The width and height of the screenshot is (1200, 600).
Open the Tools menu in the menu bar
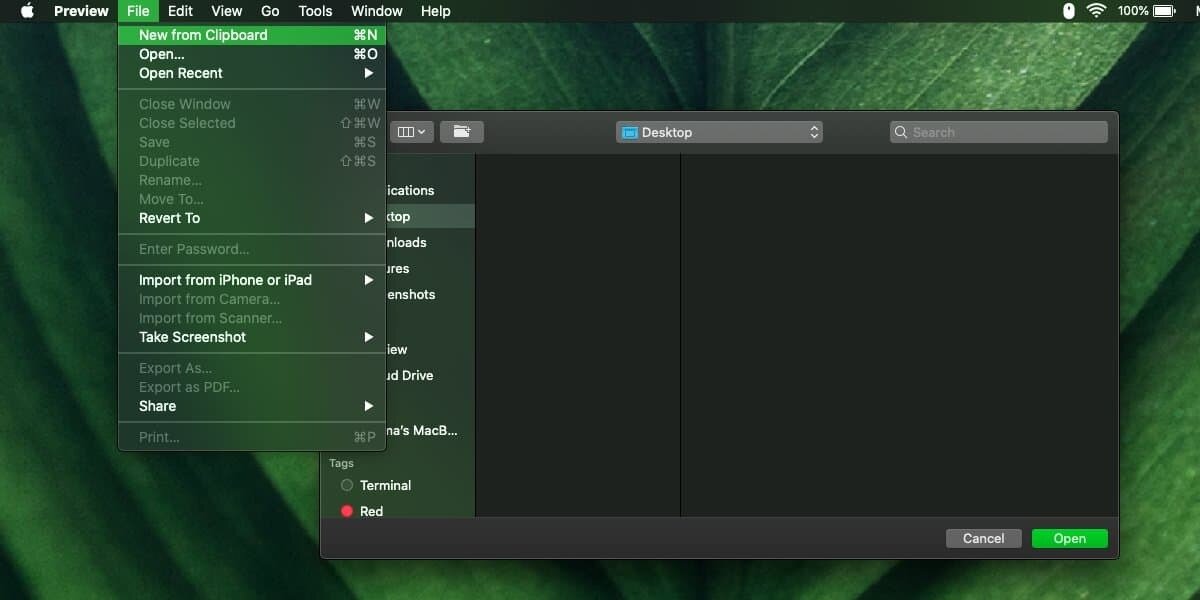click(x=315, y=11)
